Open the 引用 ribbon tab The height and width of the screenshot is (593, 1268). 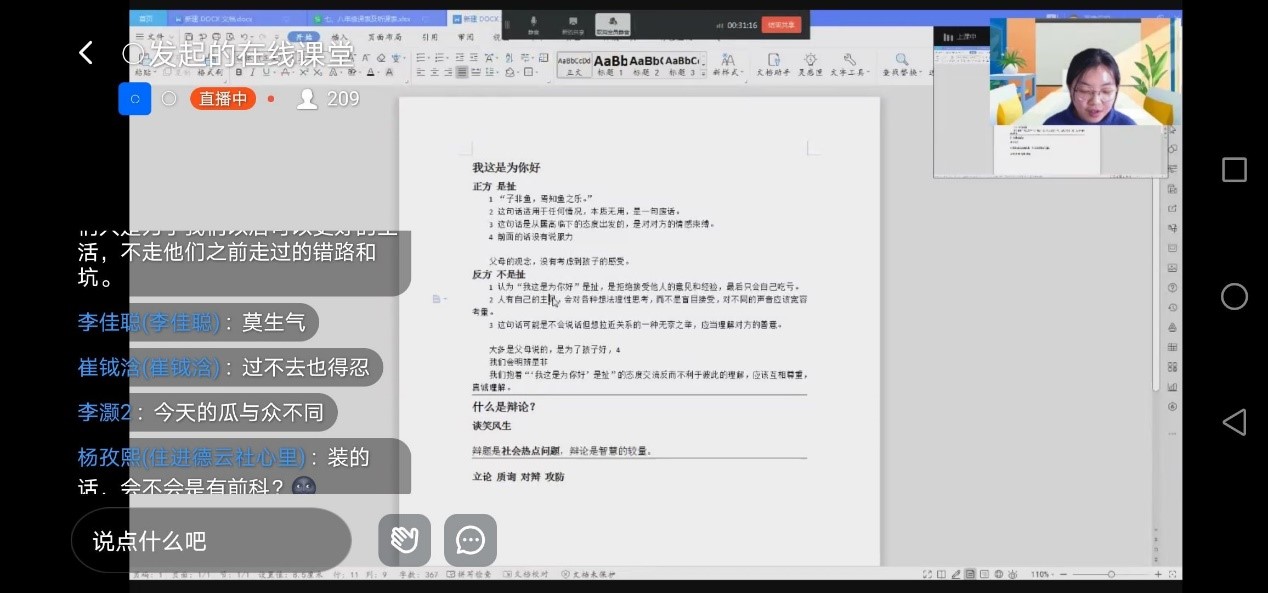(x=430, y=37)
